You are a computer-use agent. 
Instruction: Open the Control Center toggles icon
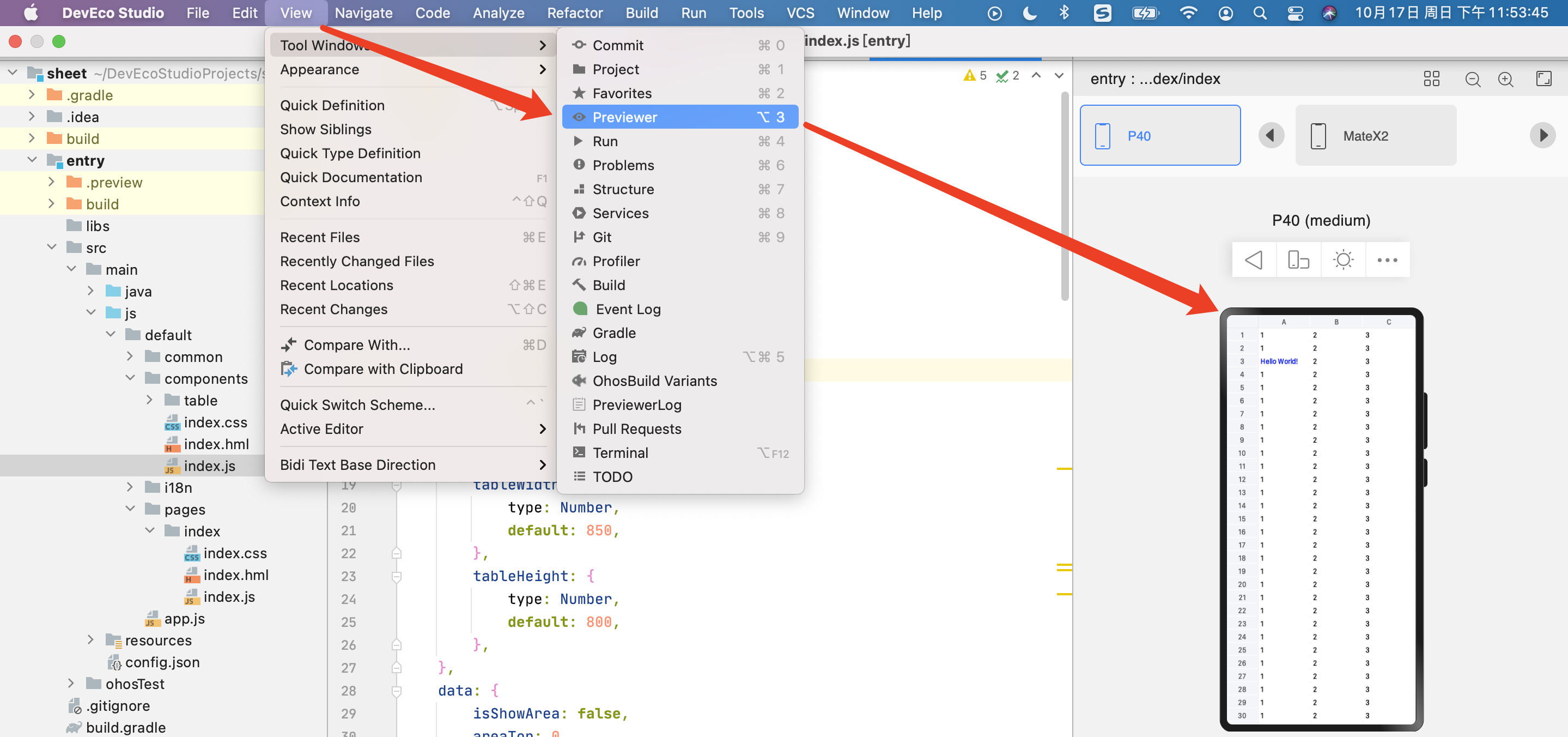1294,13
